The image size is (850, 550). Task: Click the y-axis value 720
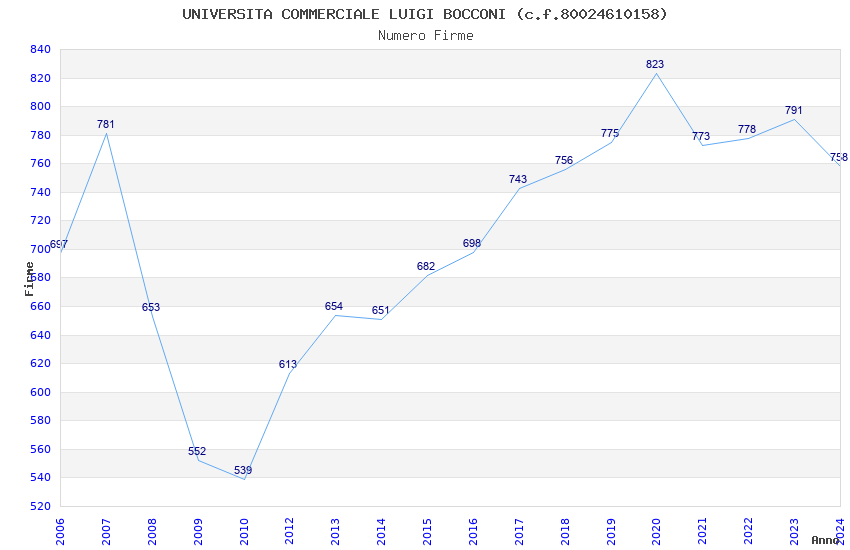click(41, 221)
